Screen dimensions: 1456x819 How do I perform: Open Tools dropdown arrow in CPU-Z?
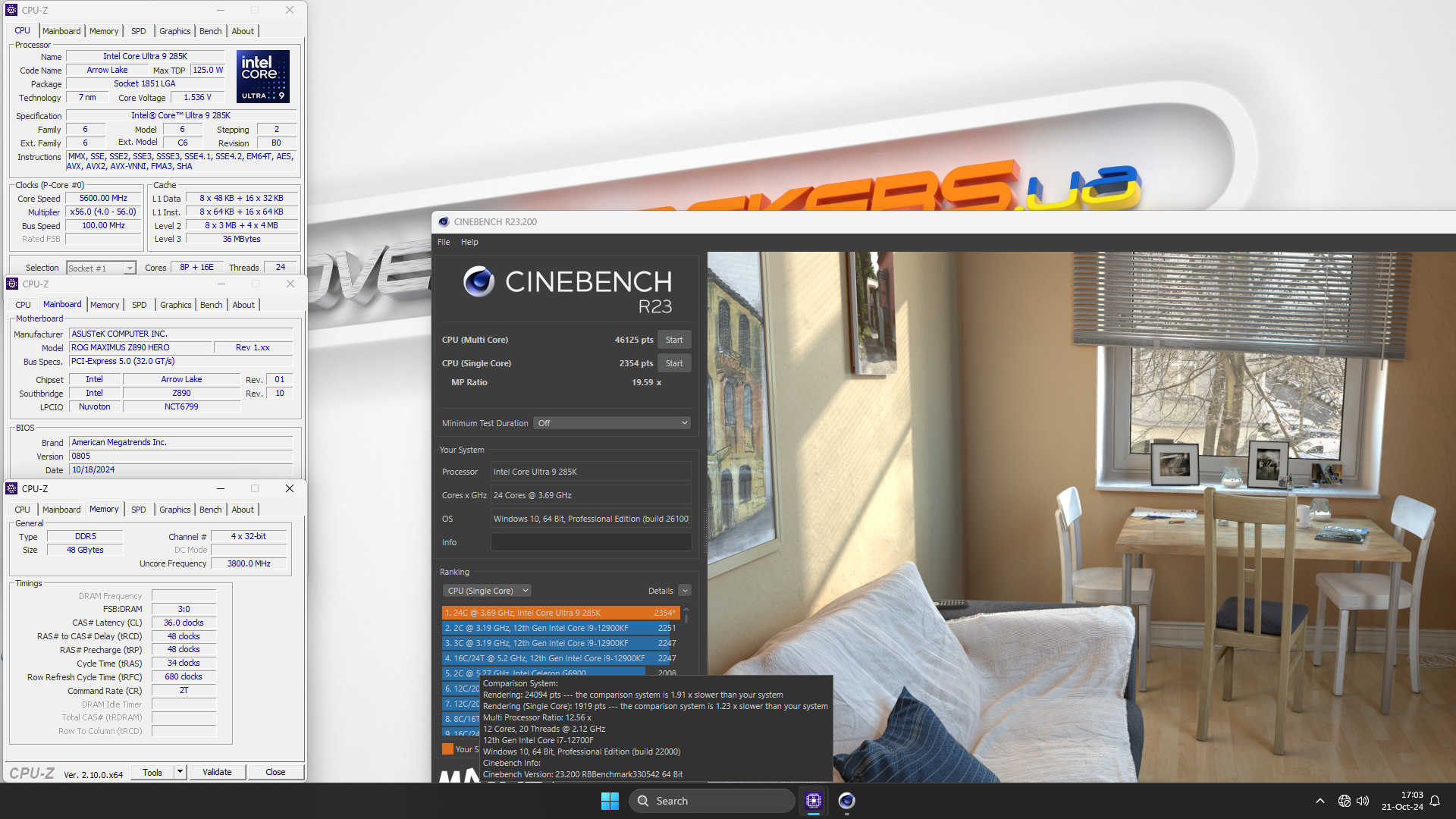pos(180,772)
